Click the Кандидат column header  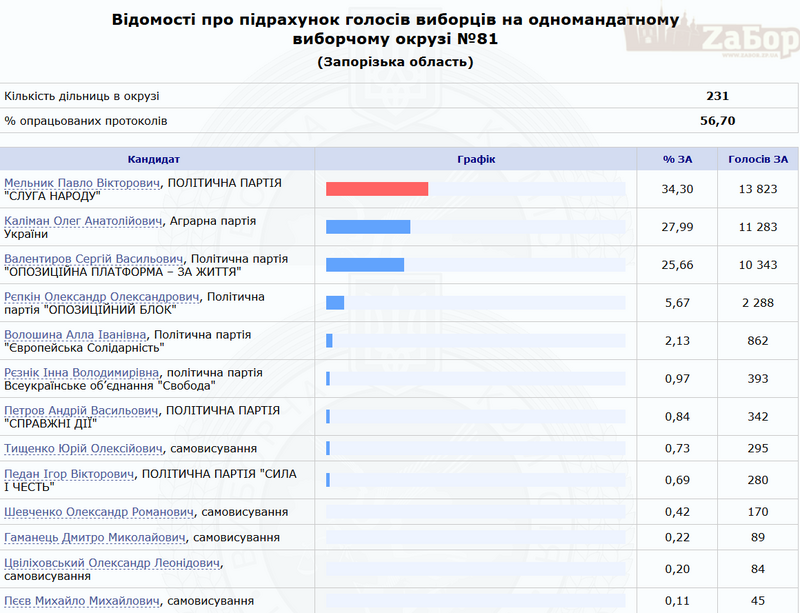click(x=154, y=159)
